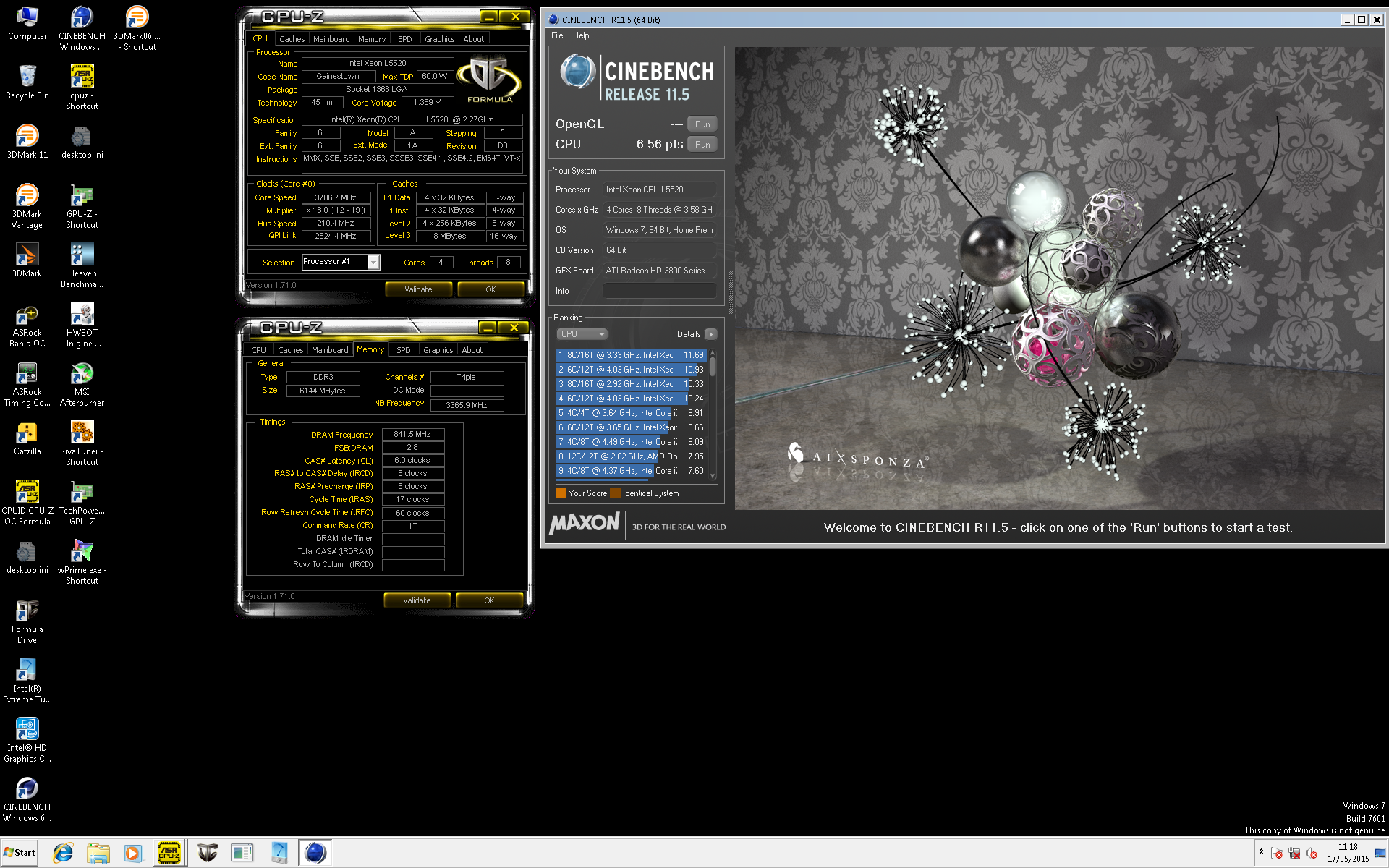
Task: Click Validate in lower CPU-Z window
Action: click(x=417, y=600)
